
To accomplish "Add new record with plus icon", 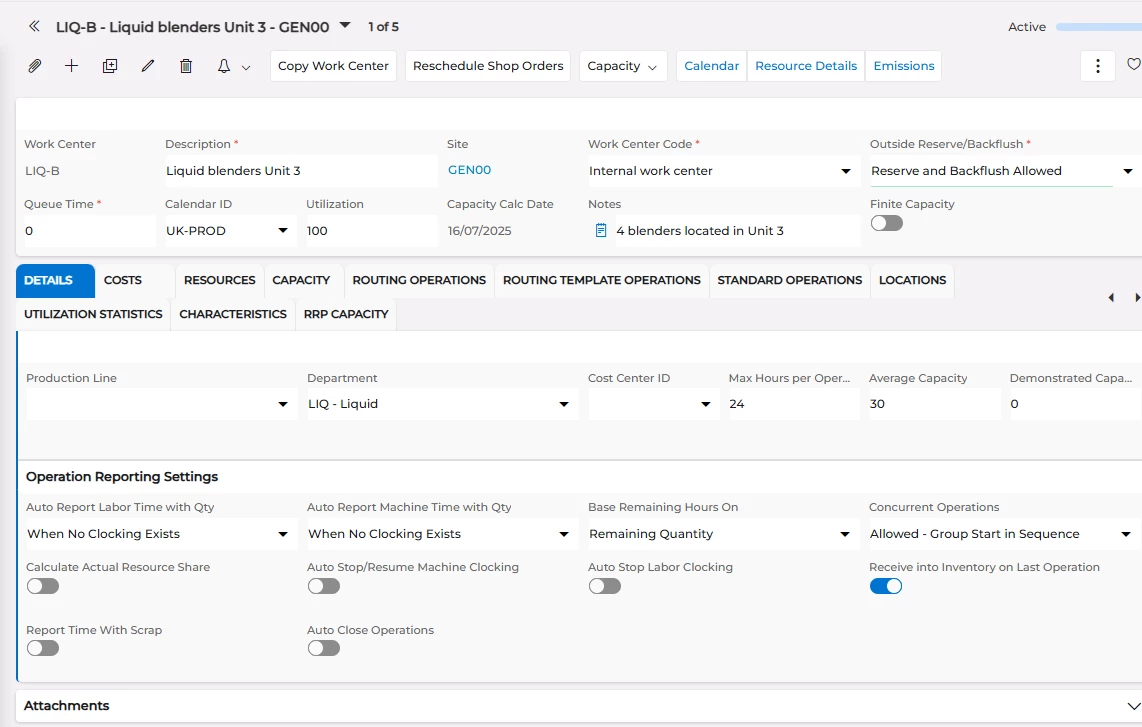I will click(71, 66).
